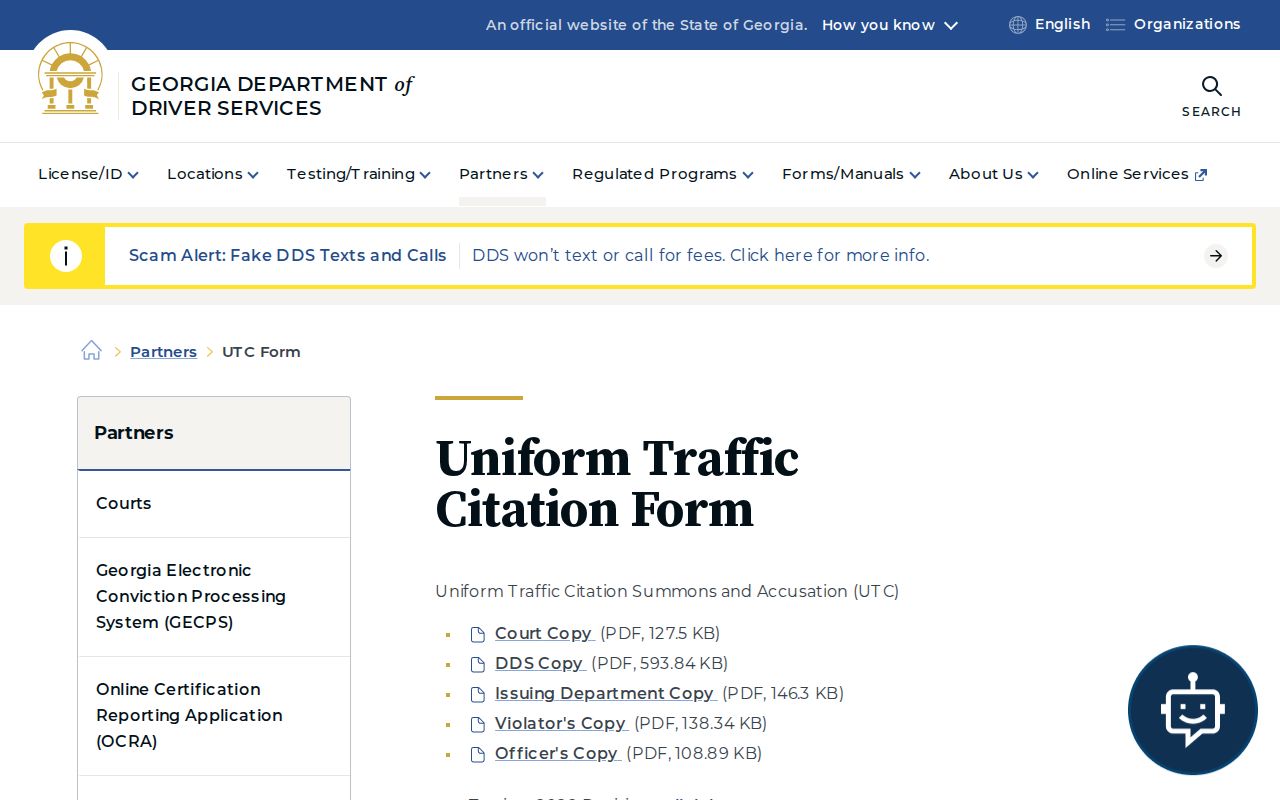Open the About Us menu

(994, 174)
